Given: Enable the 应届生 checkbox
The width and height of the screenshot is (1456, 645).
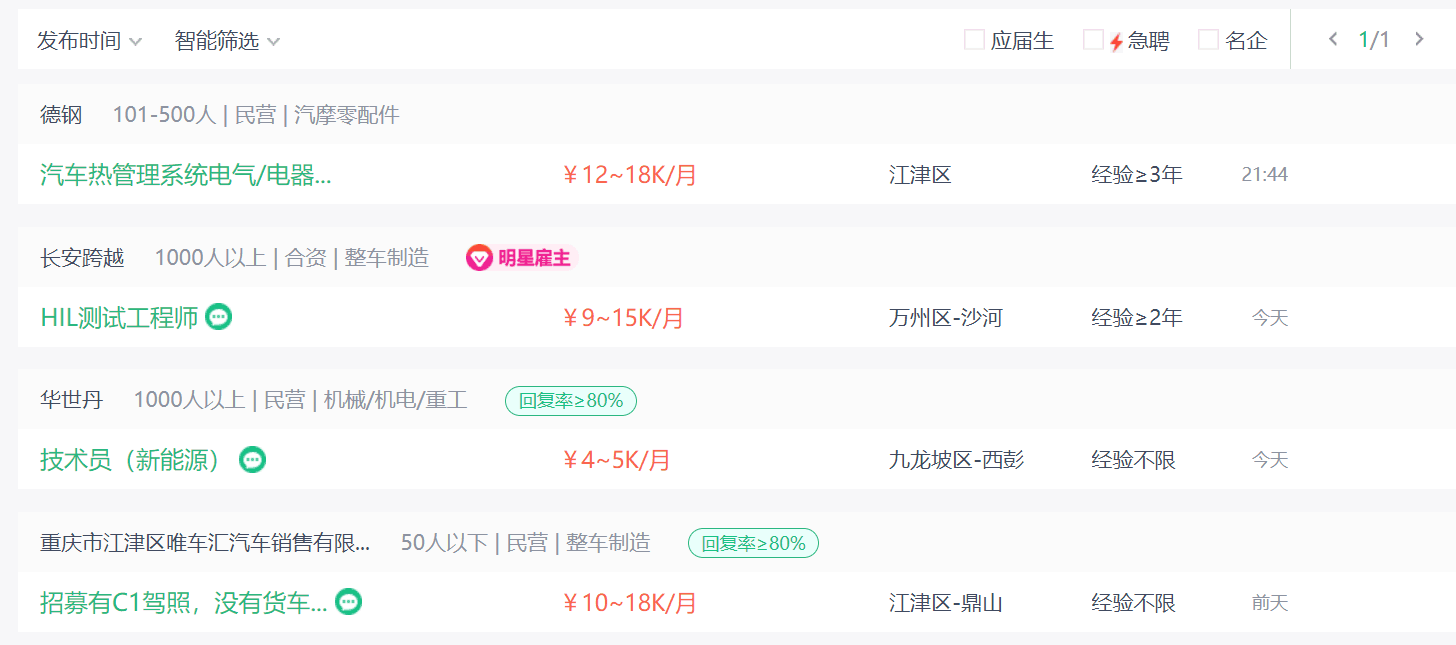Looking at the screenshot, I should pyautogui.click(x=974, y=40).
